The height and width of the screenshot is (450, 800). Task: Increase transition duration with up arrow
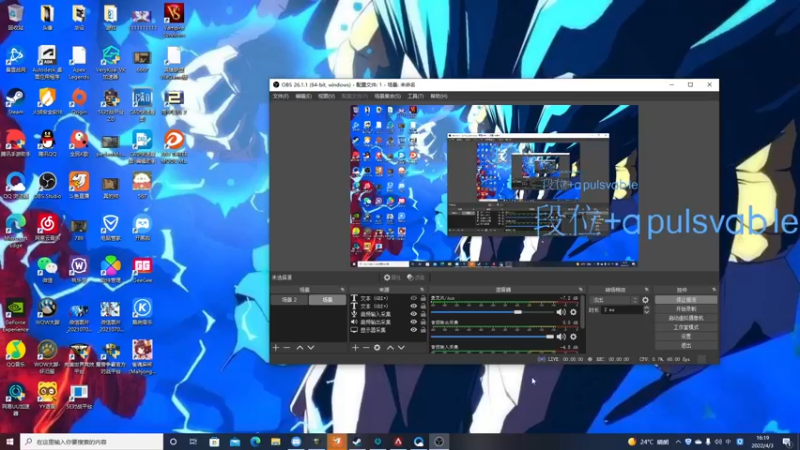point(646,308)
